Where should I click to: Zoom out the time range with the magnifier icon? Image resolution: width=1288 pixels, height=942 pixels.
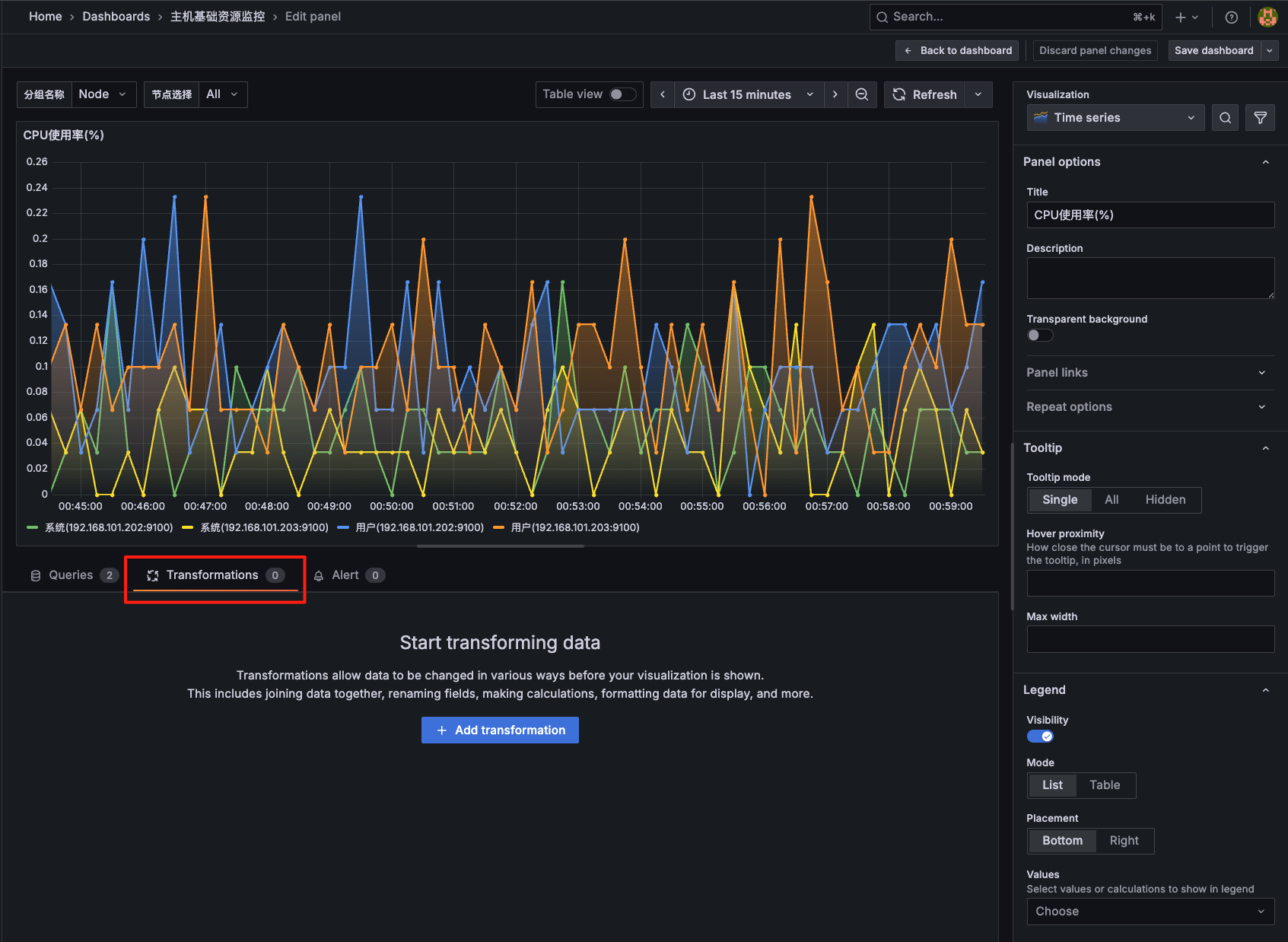click(862, 94)
